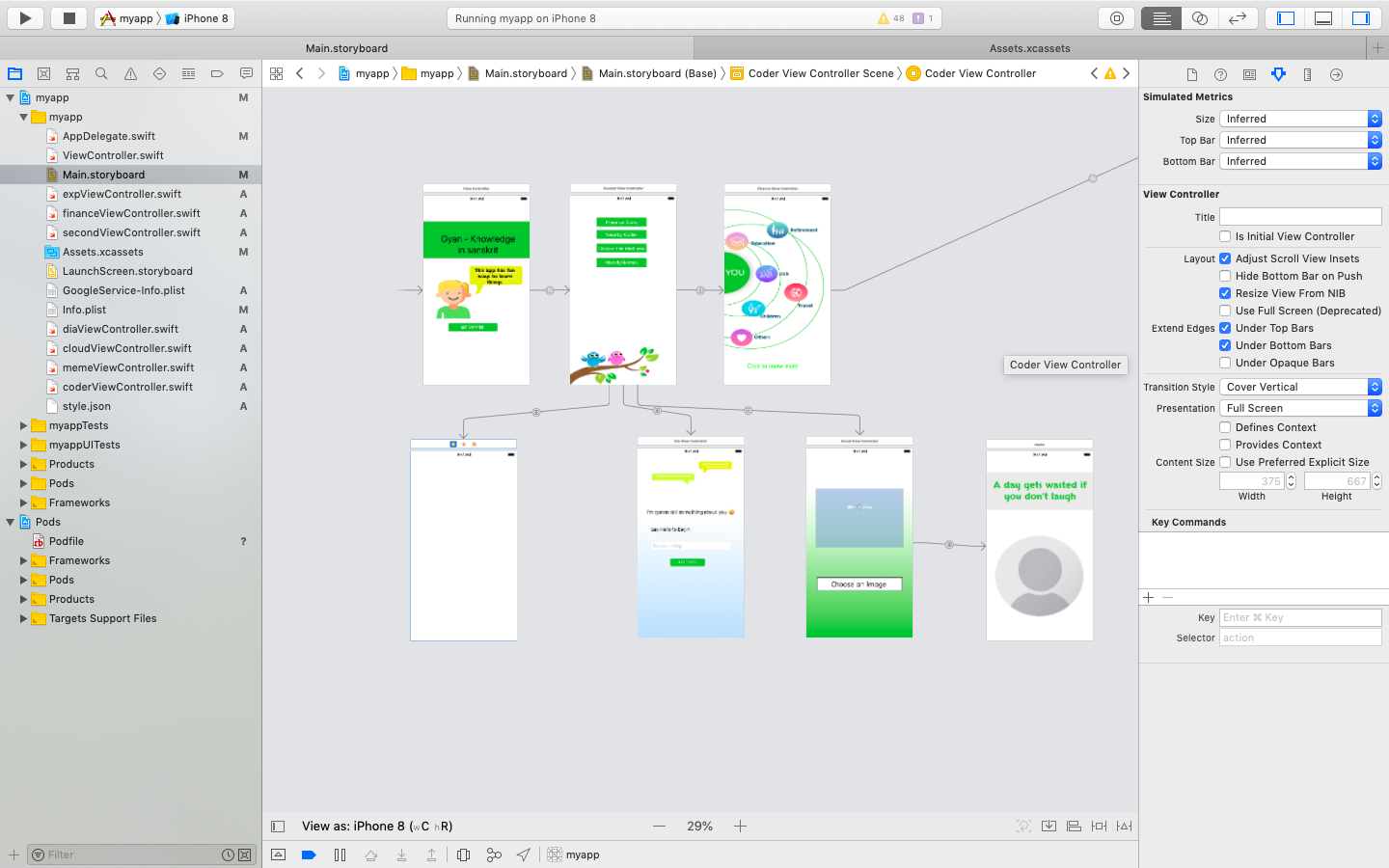Check Defines Context option
Image resolution: width=1389 pixels, height=868 pixels.
point(1225,427)
